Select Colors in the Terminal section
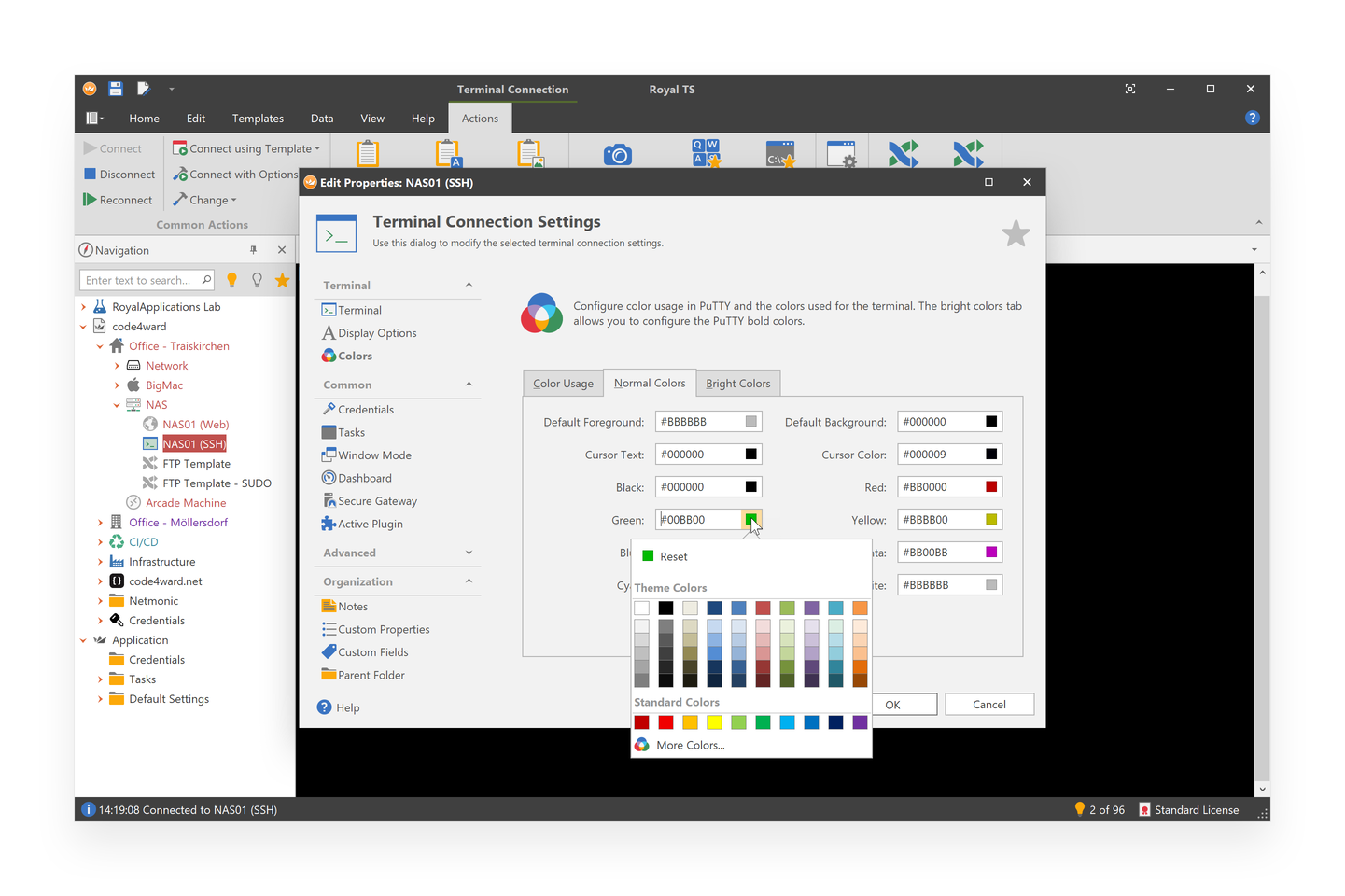Viewport: 1345px width, 896px height. click(355, 356)
